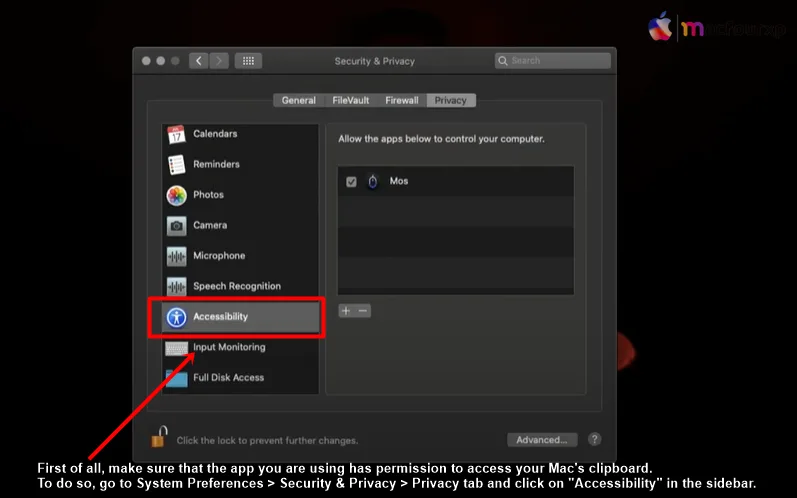Image resolution: width=797 pixels, height=498 pixels.
Task: Click the Microphone waveform icon
Action: 176,256
